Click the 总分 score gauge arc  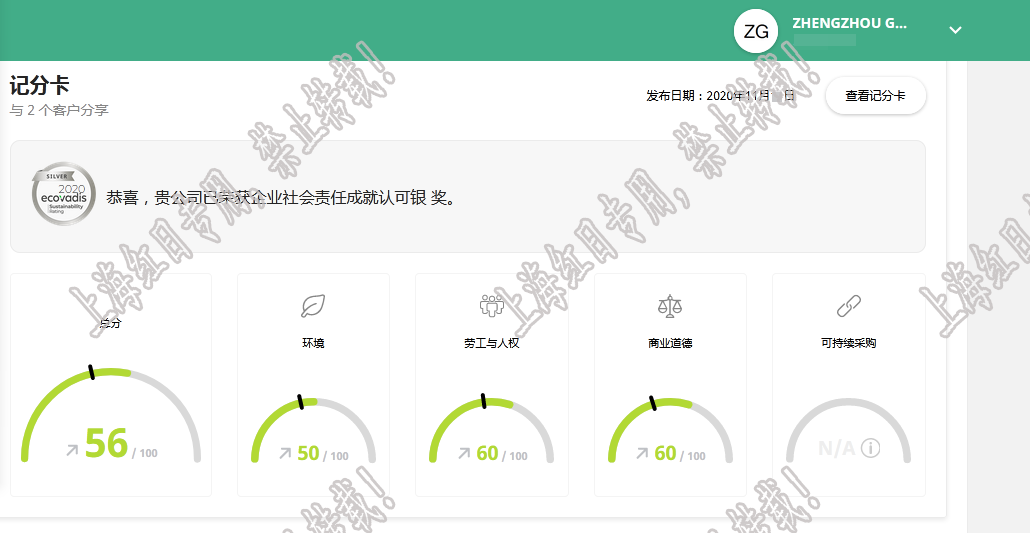[x=111, y=414]
